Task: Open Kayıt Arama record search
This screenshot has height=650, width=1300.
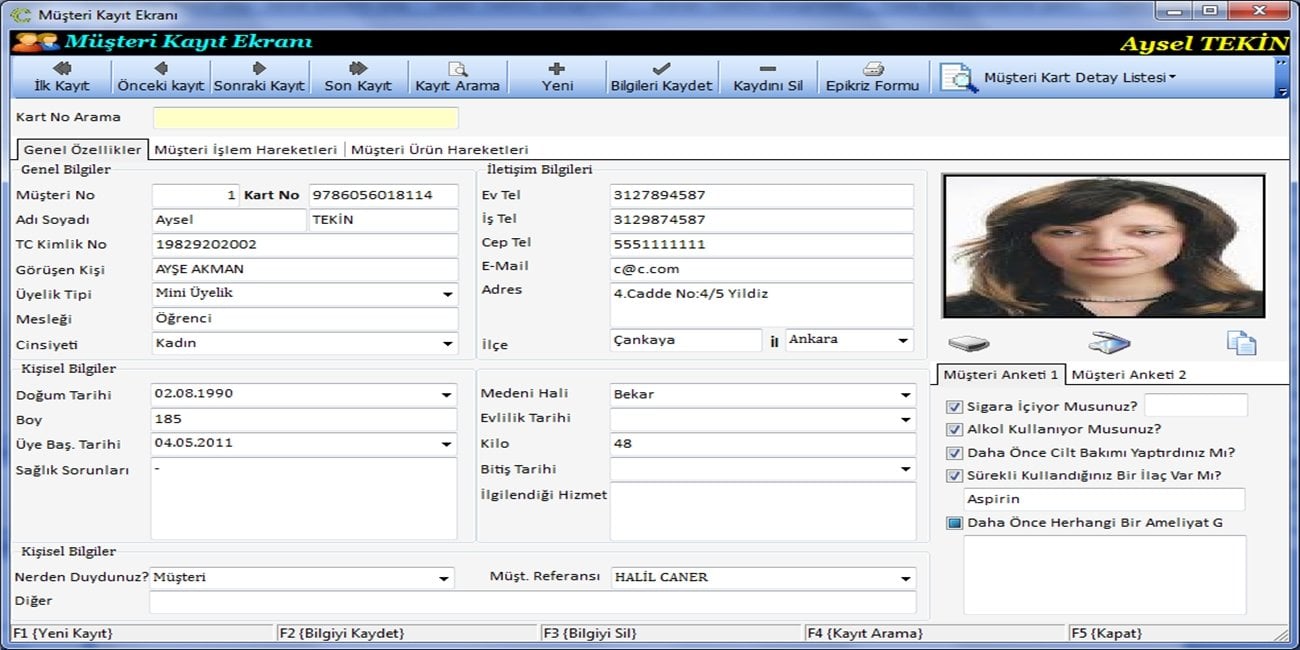Action: 457,76
